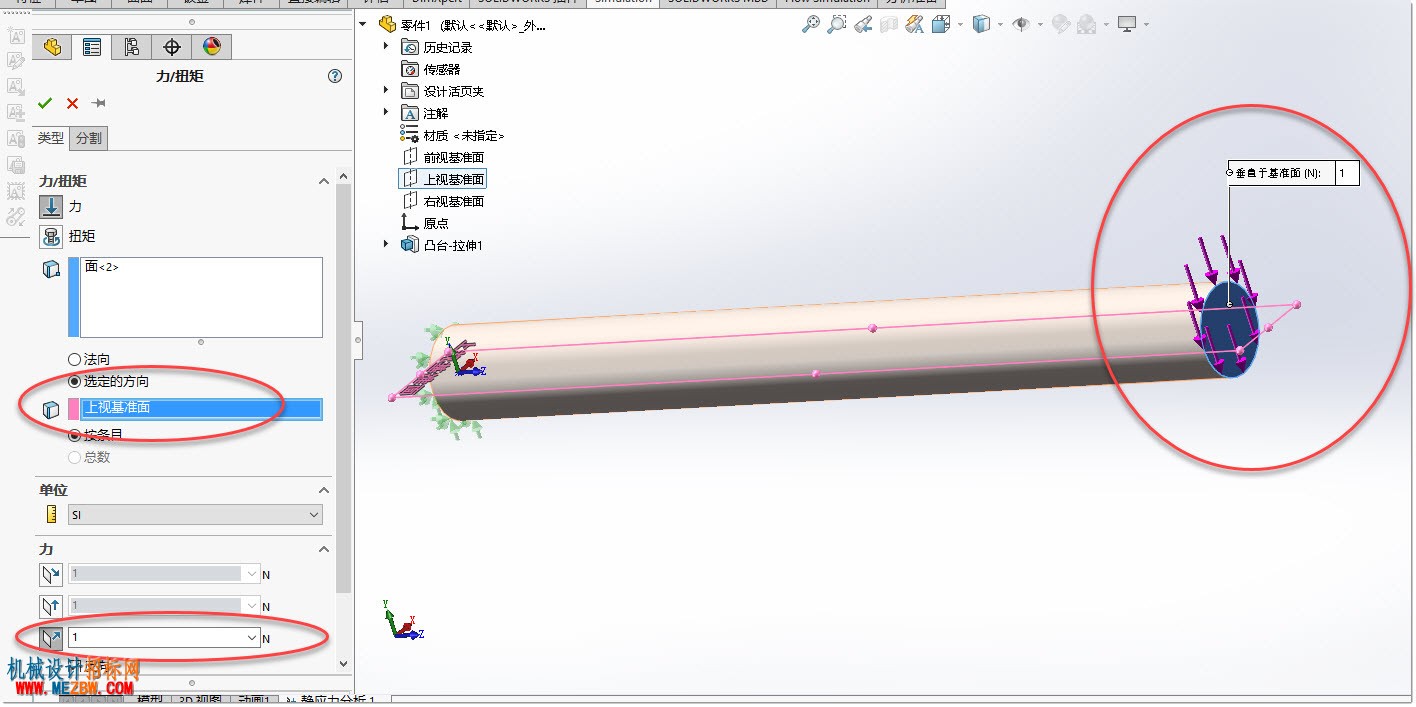Switch to the 分割 tab

point(89,139)
